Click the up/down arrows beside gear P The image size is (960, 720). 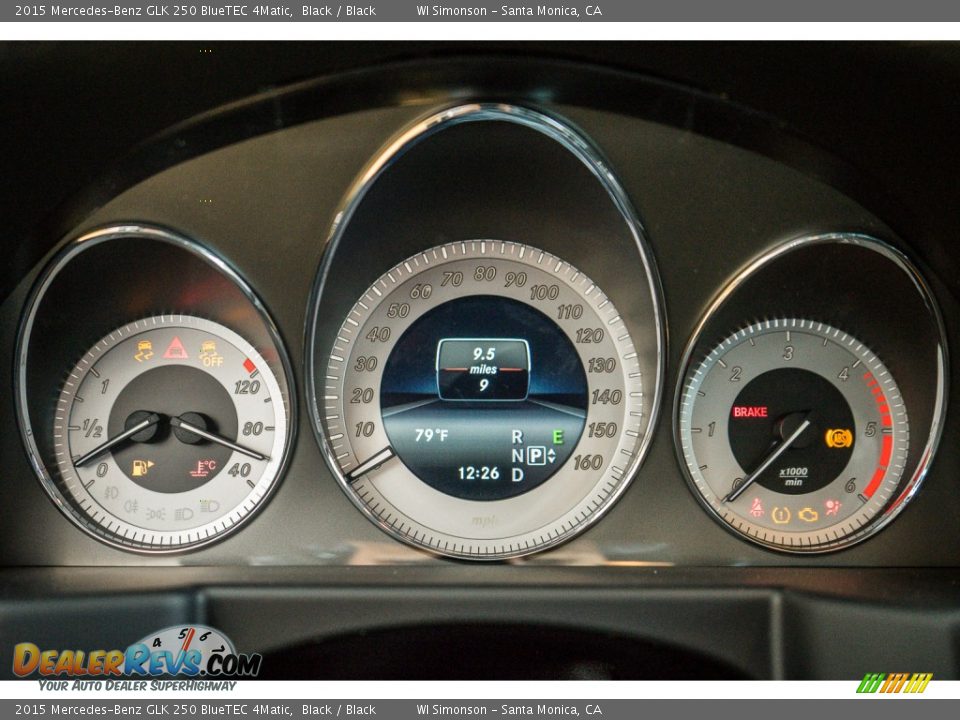coord(551,456)
